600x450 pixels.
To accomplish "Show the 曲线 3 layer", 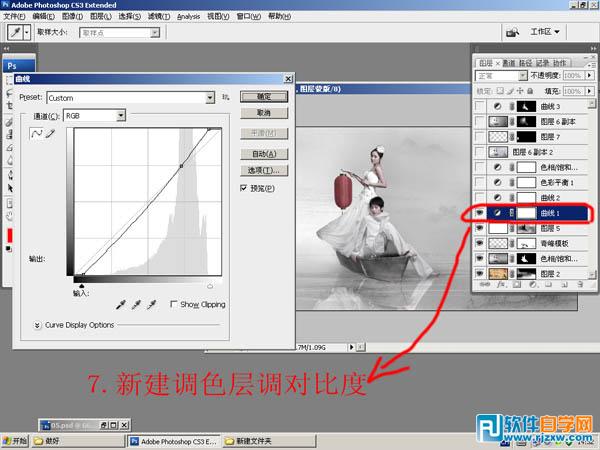I will coord(480,106).
